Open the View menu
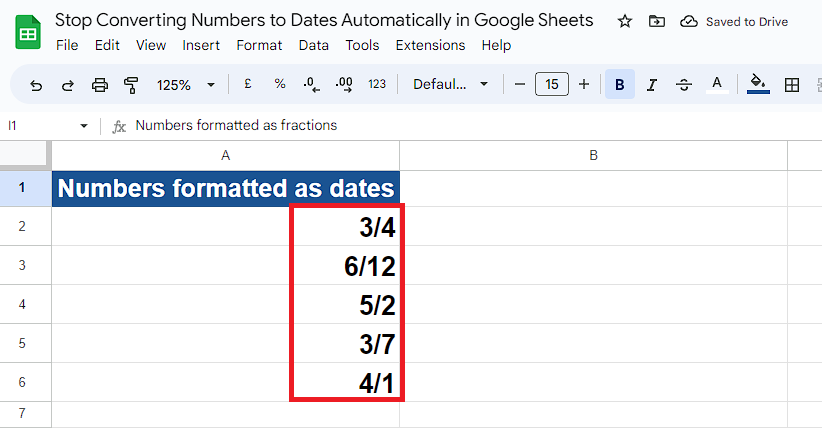Viewport: 822px width, 428px height. (151, 46)
